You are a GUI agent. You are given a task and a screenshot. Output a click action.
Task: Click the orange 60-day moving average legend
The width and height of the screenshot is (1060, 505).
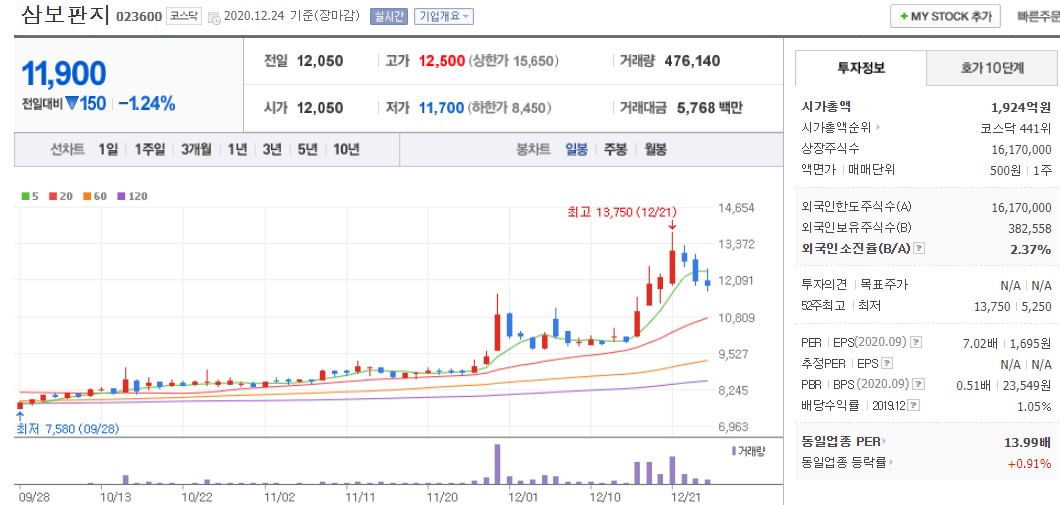tap(95, 196)
